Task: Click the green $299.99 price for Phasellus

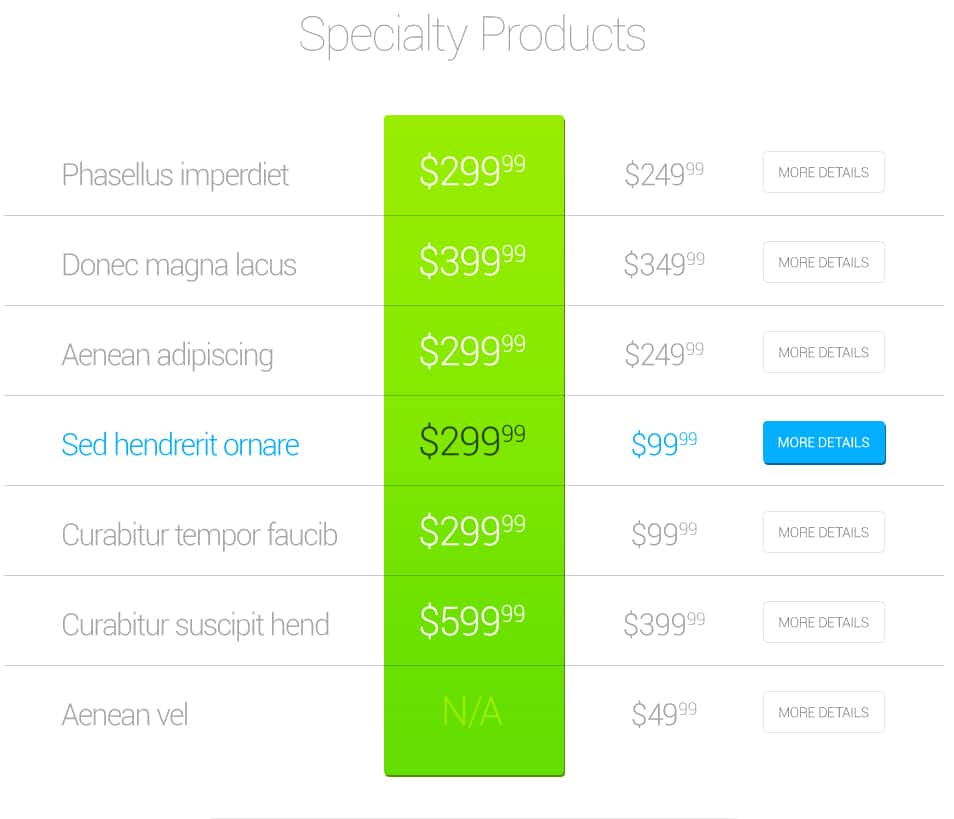Action: [474, 170]
